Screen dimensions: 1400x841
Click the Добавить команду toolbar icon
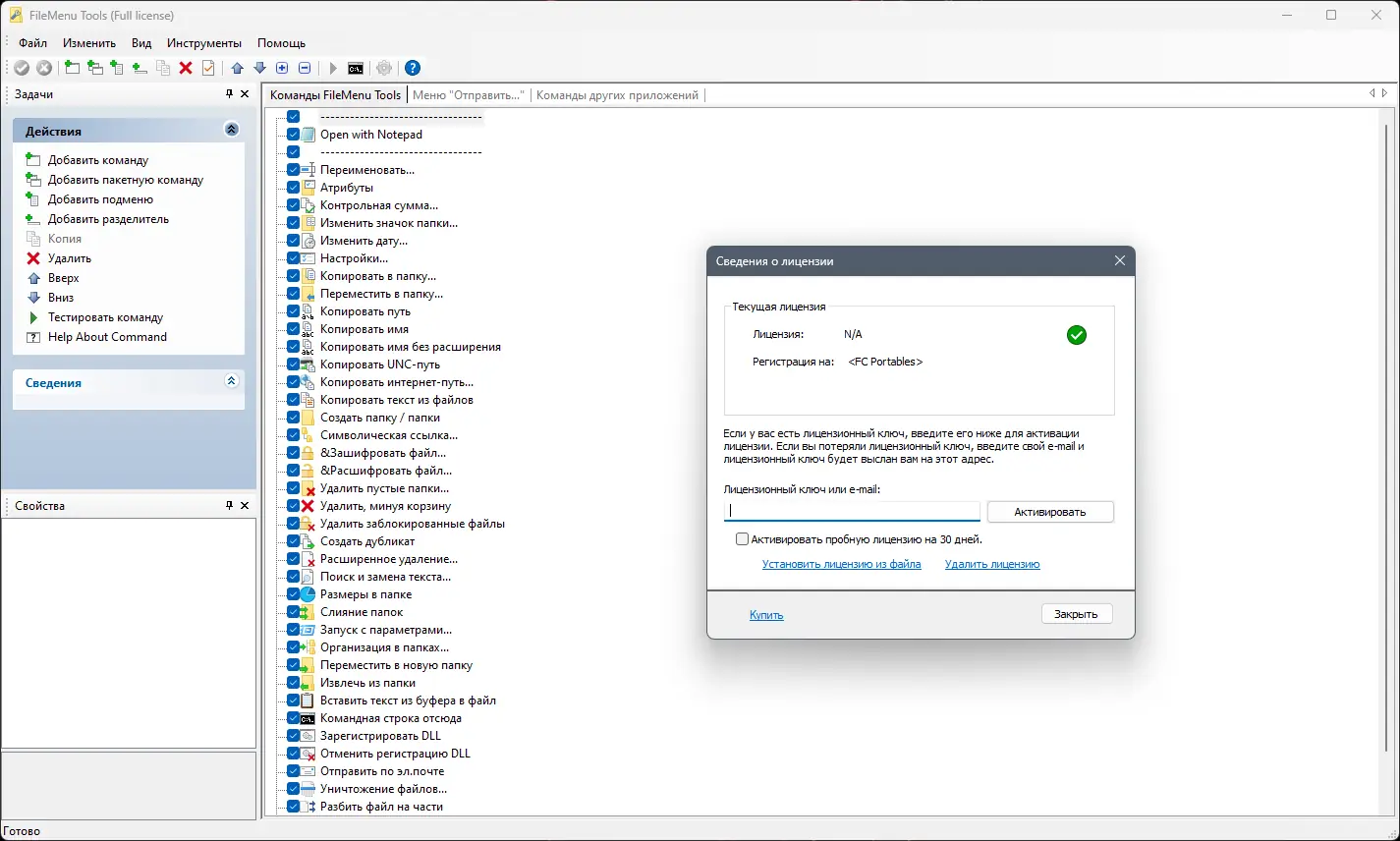[71, 67]
